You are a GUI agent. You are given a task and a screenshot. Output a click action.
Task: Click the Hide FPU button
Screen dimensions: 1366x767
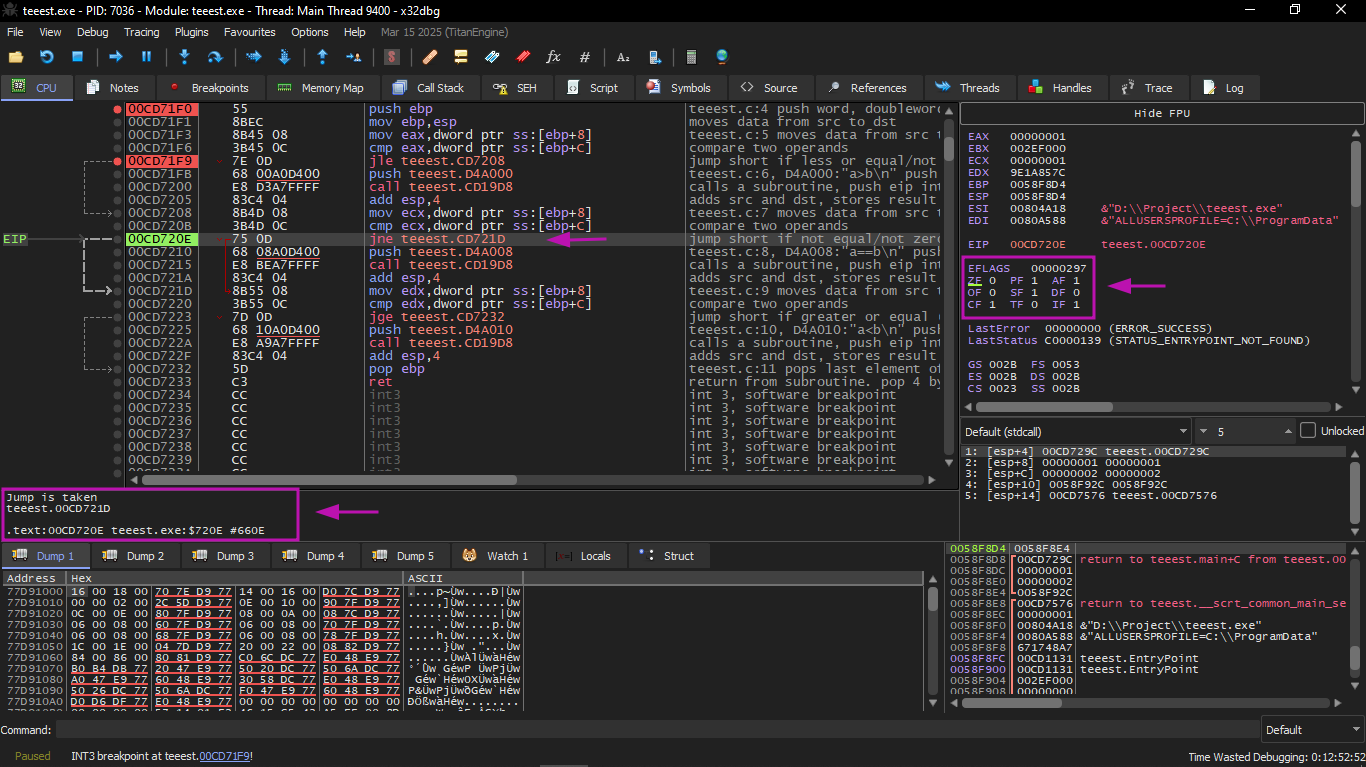coord(1161,113)
